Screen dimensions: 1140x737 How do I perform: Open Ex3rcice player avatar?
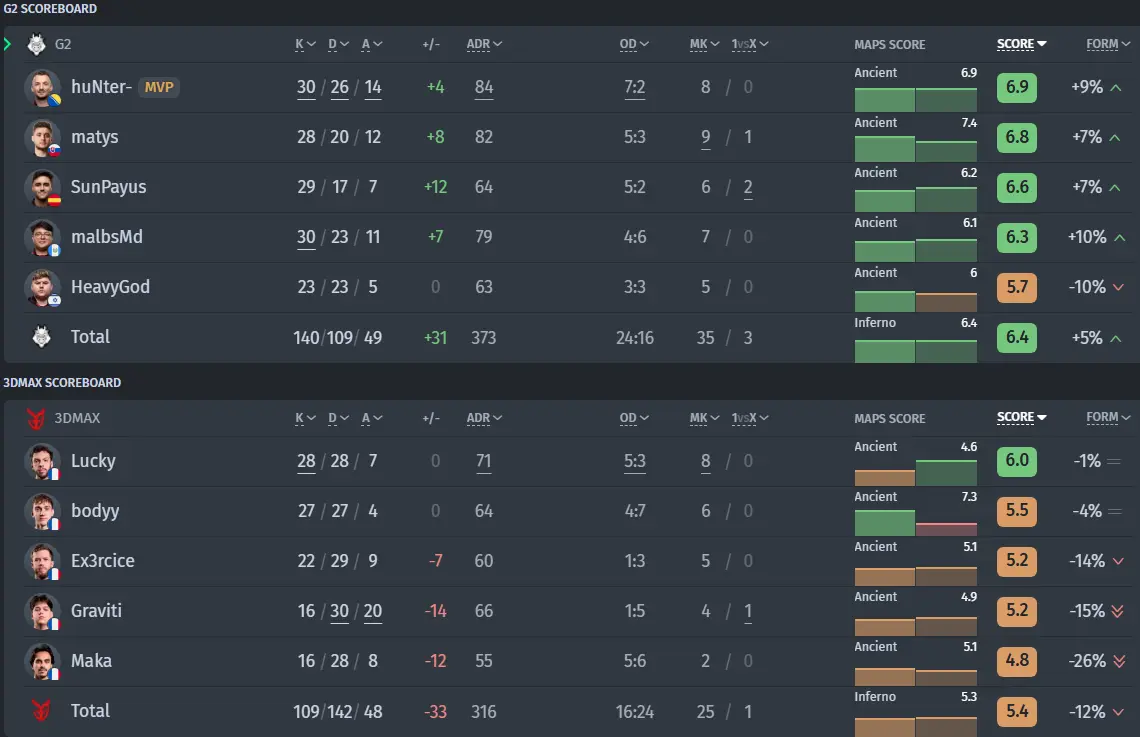[42, 561]
